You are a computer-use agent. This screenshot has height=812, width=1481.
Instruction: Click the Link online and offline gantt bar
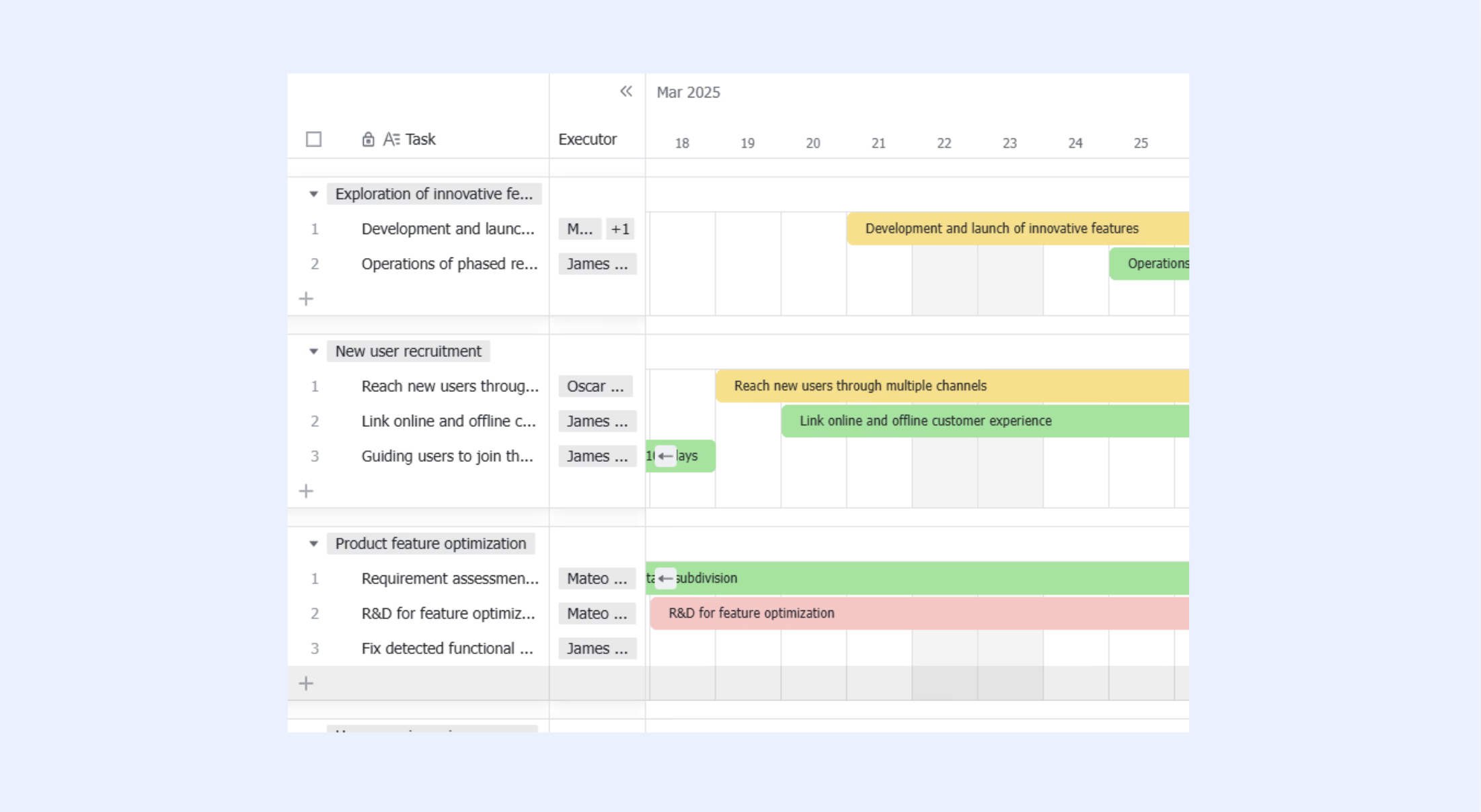(x=985, y=421)
